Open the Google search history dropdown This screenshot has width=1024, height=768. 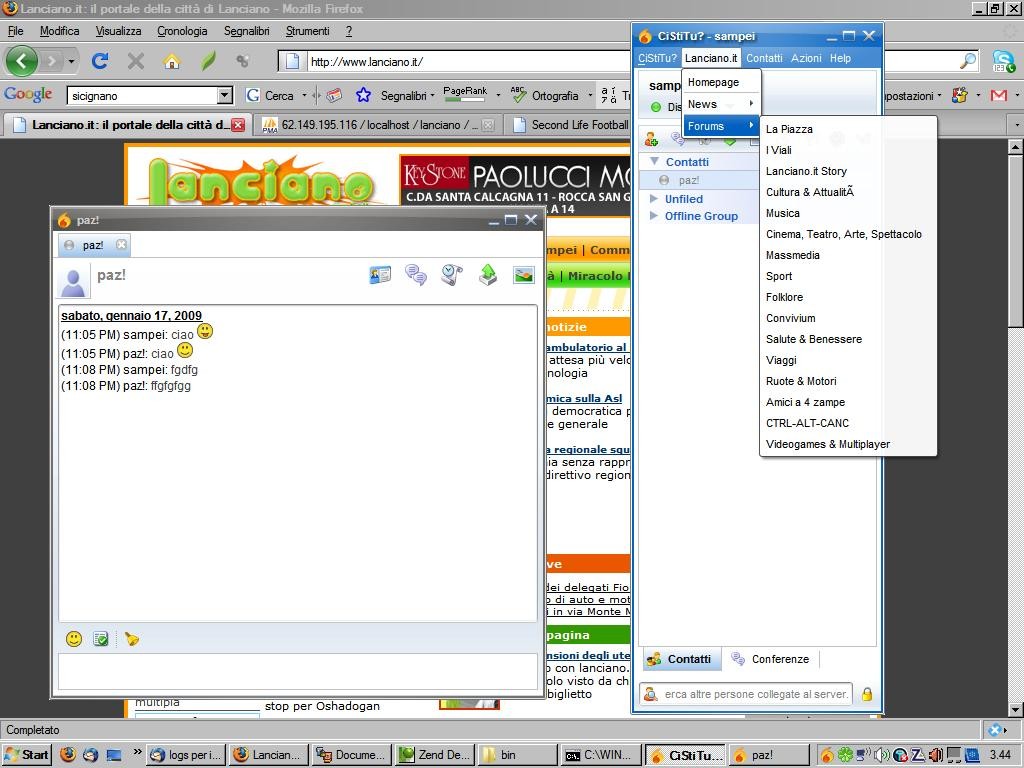tap(225, 95)
